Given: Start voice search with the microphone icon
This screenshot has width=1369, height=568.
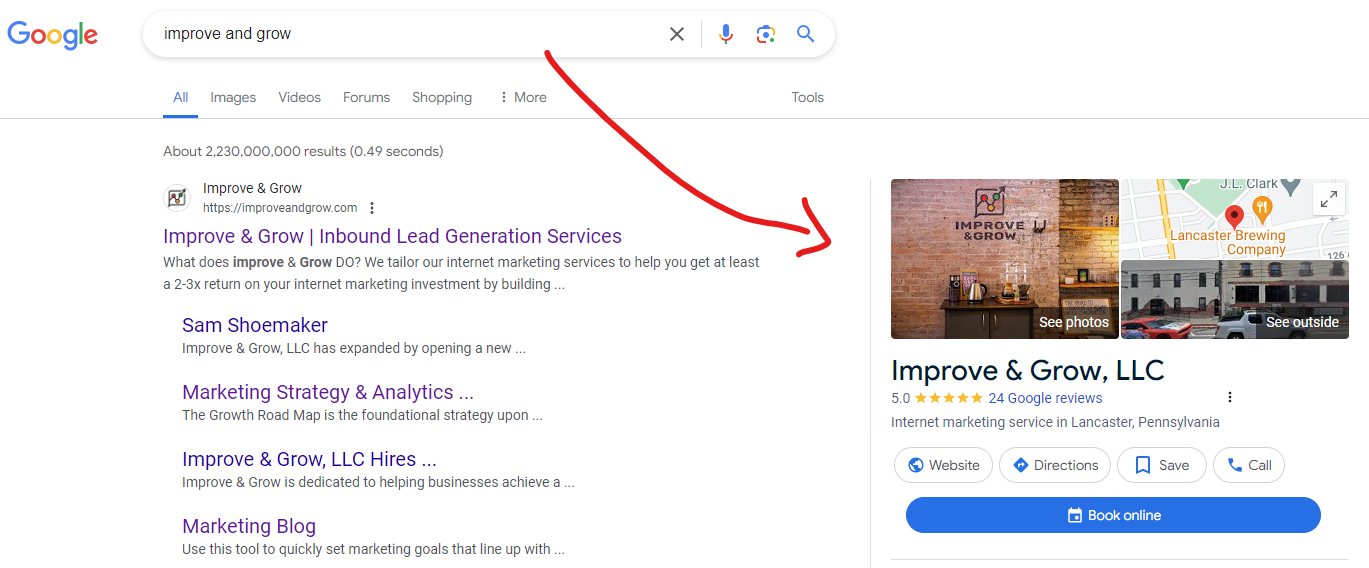Looking at the screenshot, I should pyautogui.click(x=726, y=34).
